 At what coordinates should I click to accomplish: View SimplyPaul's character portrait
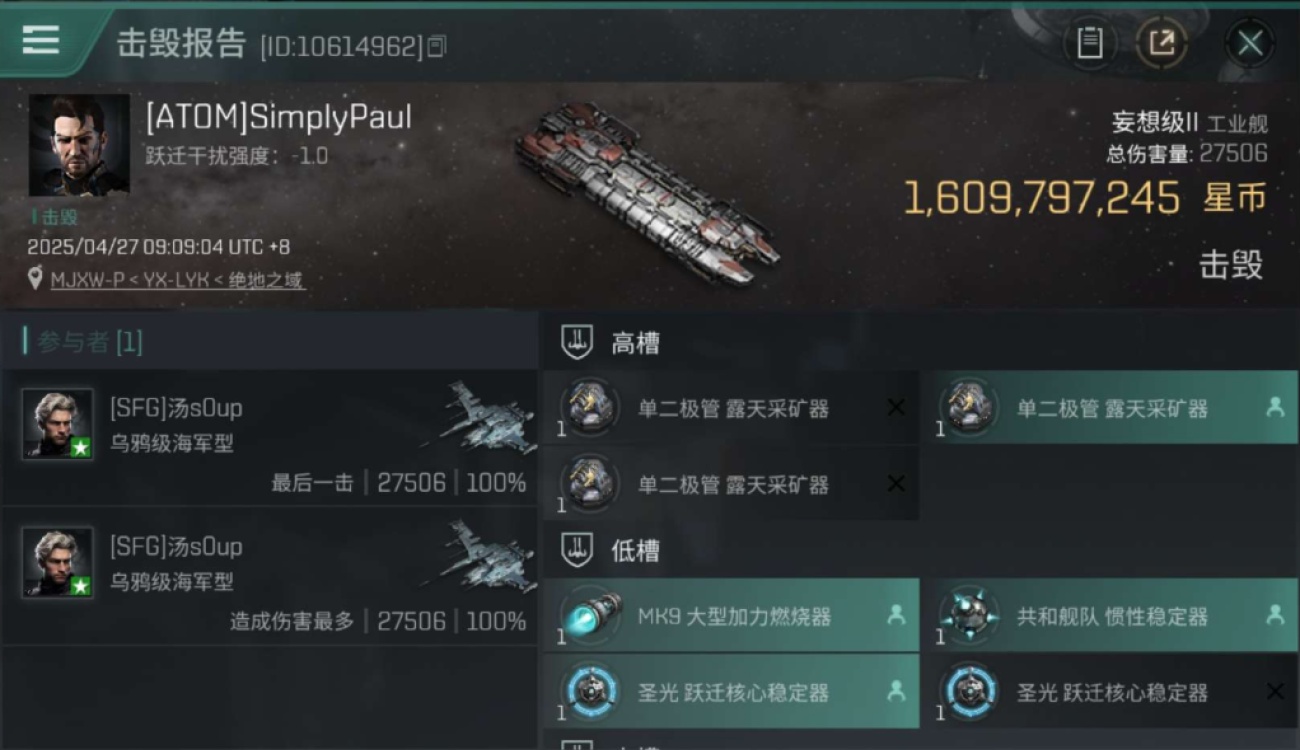tap(78, 145)
